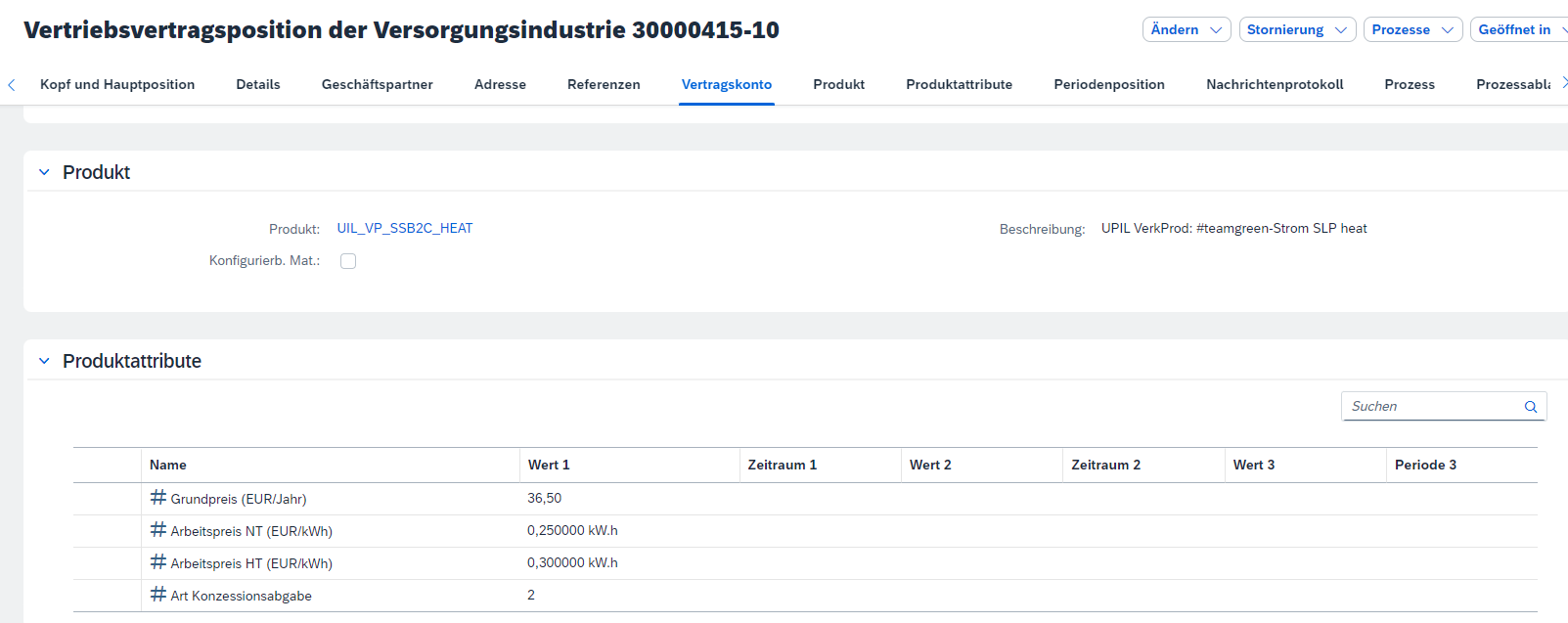The image size is (1568, 623).
Task: Open the Ändern dropdown menu
Action: (1186, 30)
